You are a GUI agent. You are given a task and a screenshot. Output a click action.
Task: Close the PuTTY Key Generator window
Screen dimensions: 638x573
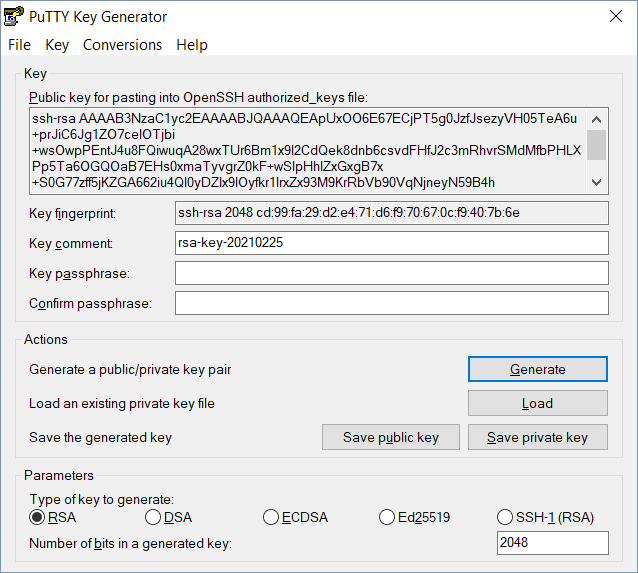tap(616, 16)
